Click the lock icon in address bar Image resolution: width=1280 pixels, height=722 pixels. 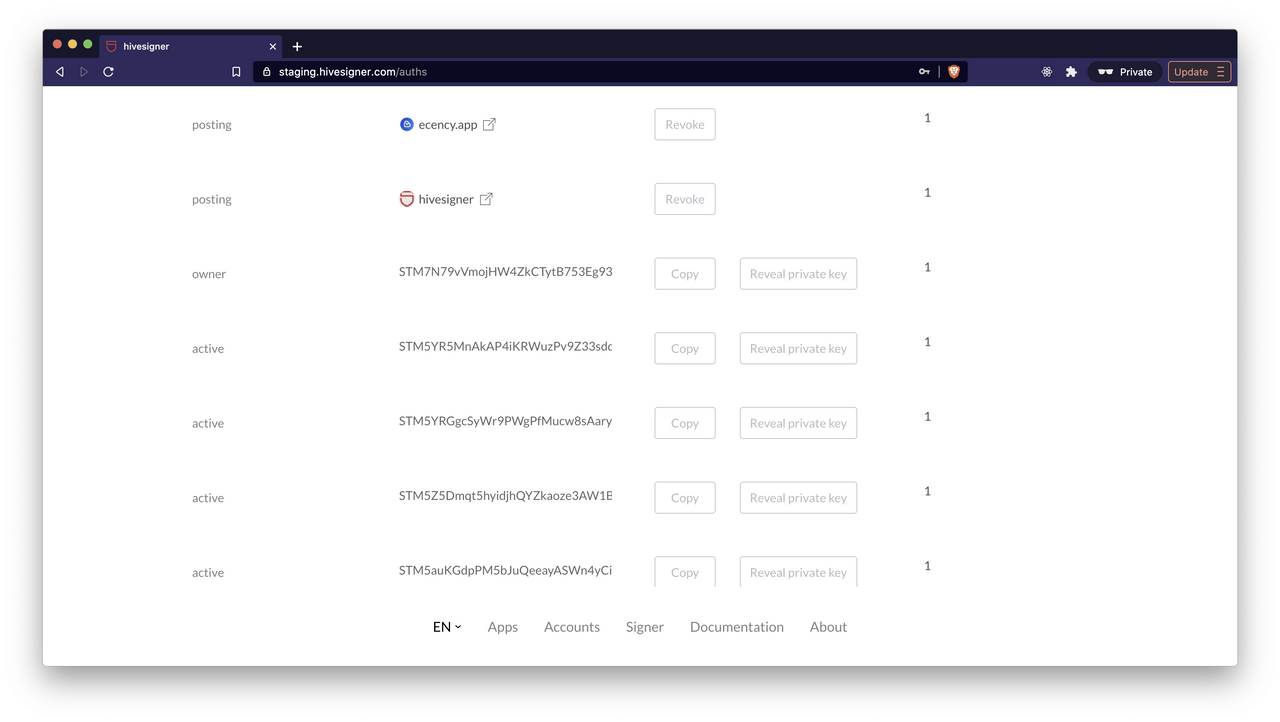click(x=266, y=72)
